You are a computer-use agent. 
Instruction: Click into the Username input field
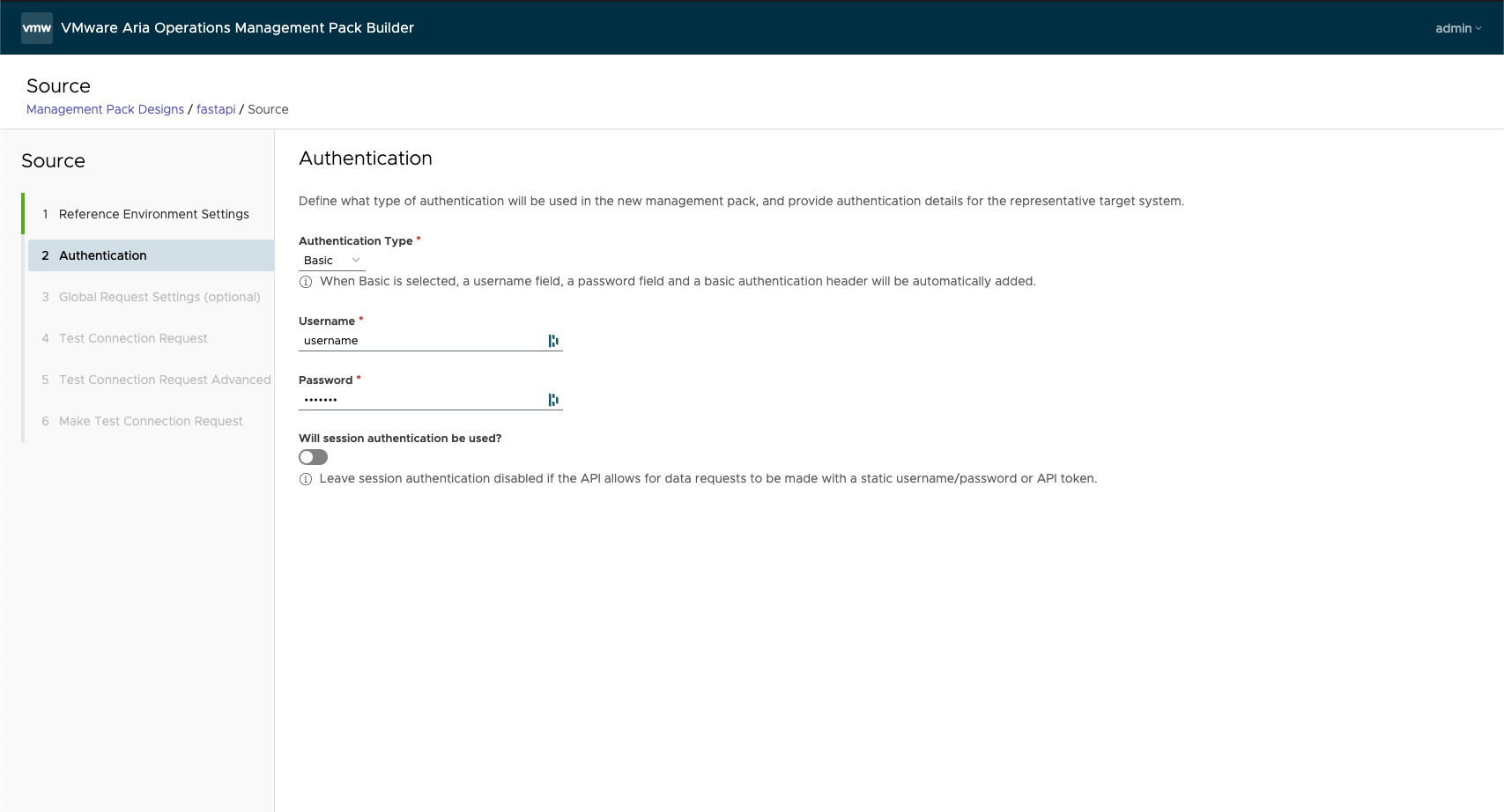[421, 341]
